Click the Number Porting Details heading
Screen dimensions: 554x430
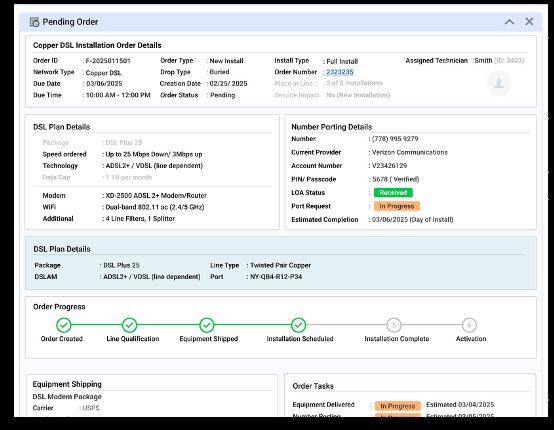(331, 127)
